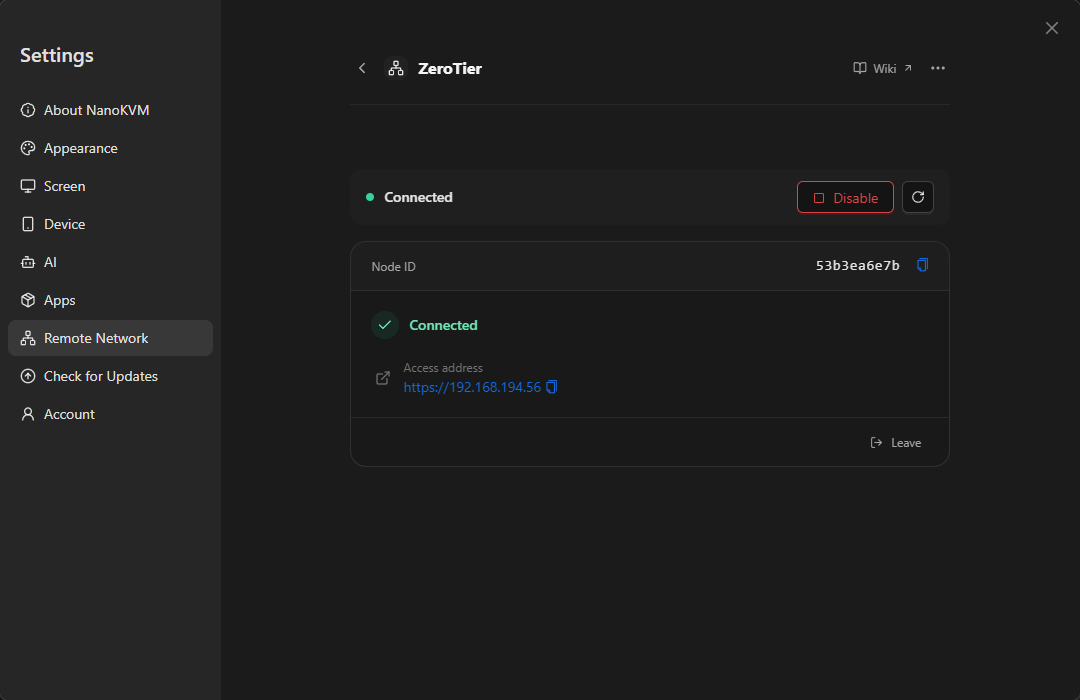Copy the access address to clipboard
The image size is (1080, 700).
pos(552,387)
